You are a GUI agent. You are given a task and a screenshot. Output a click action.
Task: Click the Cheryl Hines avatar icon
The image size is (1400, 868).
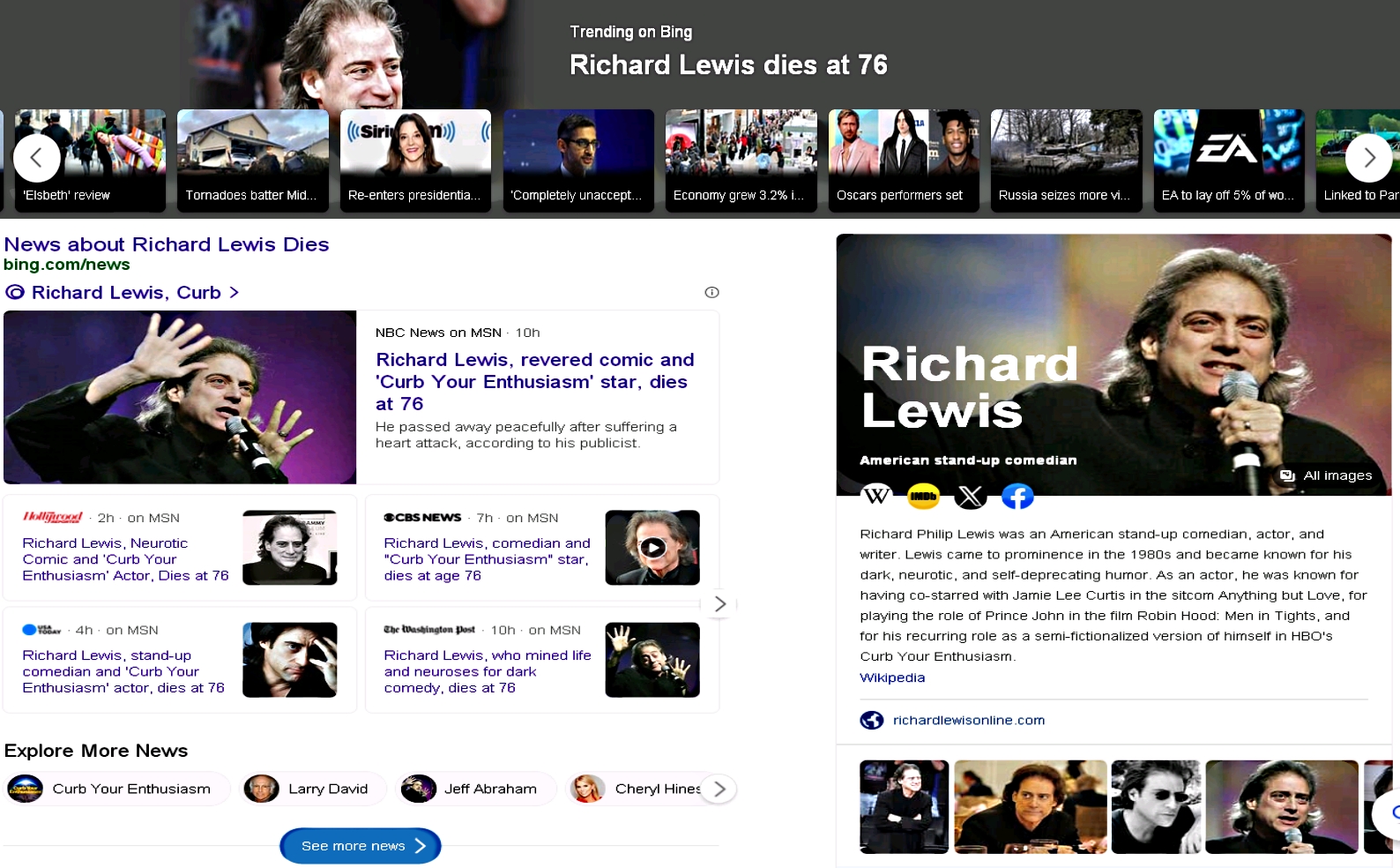(x=587, y=789)
